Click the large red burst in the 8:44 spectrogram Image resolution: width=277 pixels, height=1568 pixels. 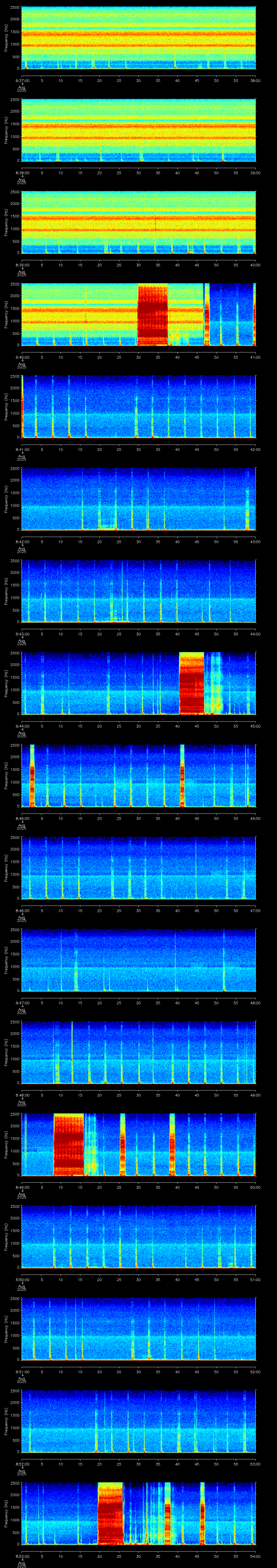191,683
